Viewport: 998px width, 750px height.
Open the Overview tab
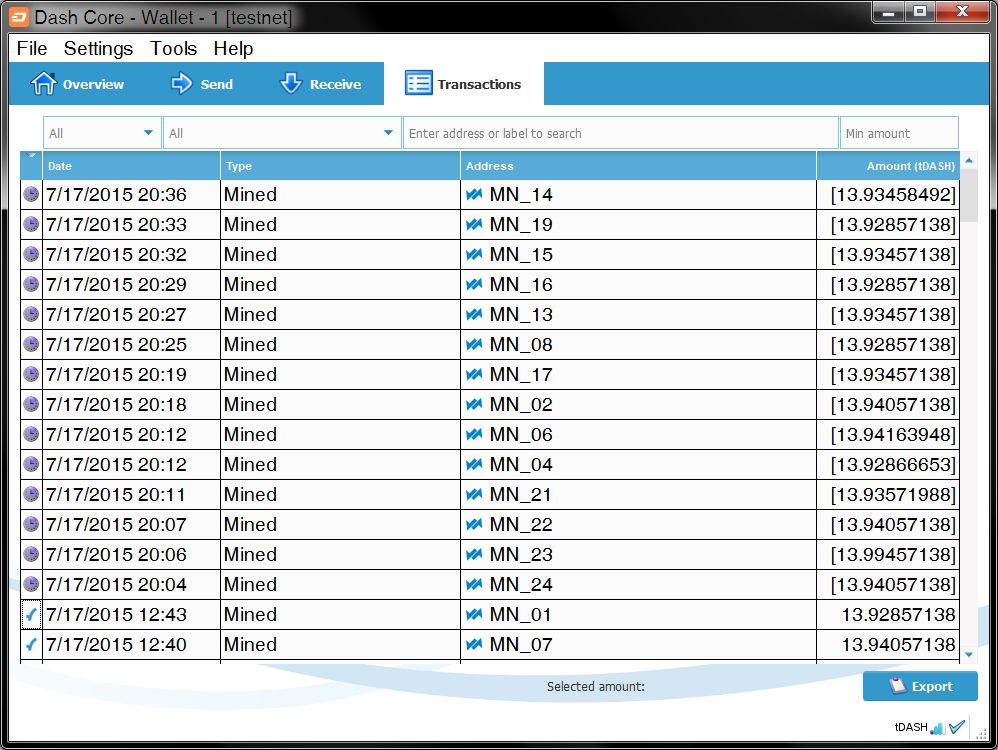78,83
